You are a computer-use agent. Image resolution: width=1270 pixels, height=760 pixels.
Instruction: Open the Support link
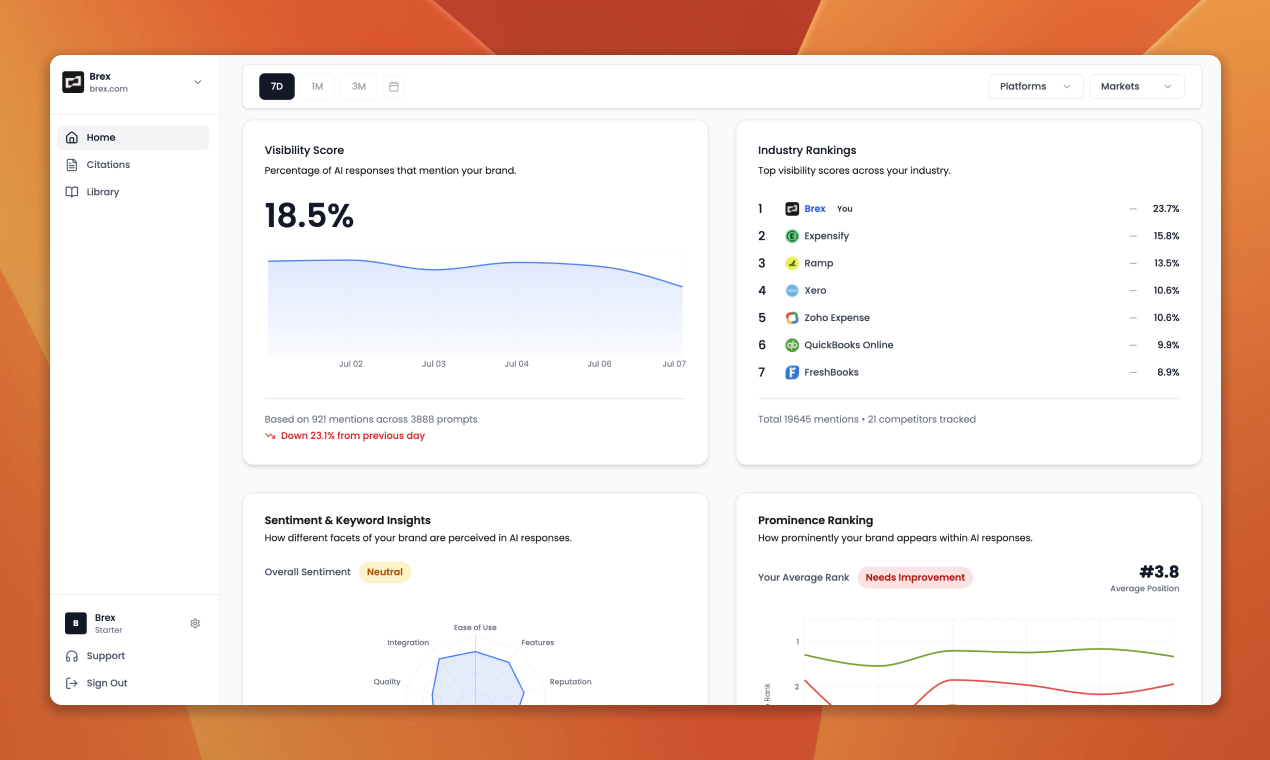pyautogui.click(x=106, y=656)
